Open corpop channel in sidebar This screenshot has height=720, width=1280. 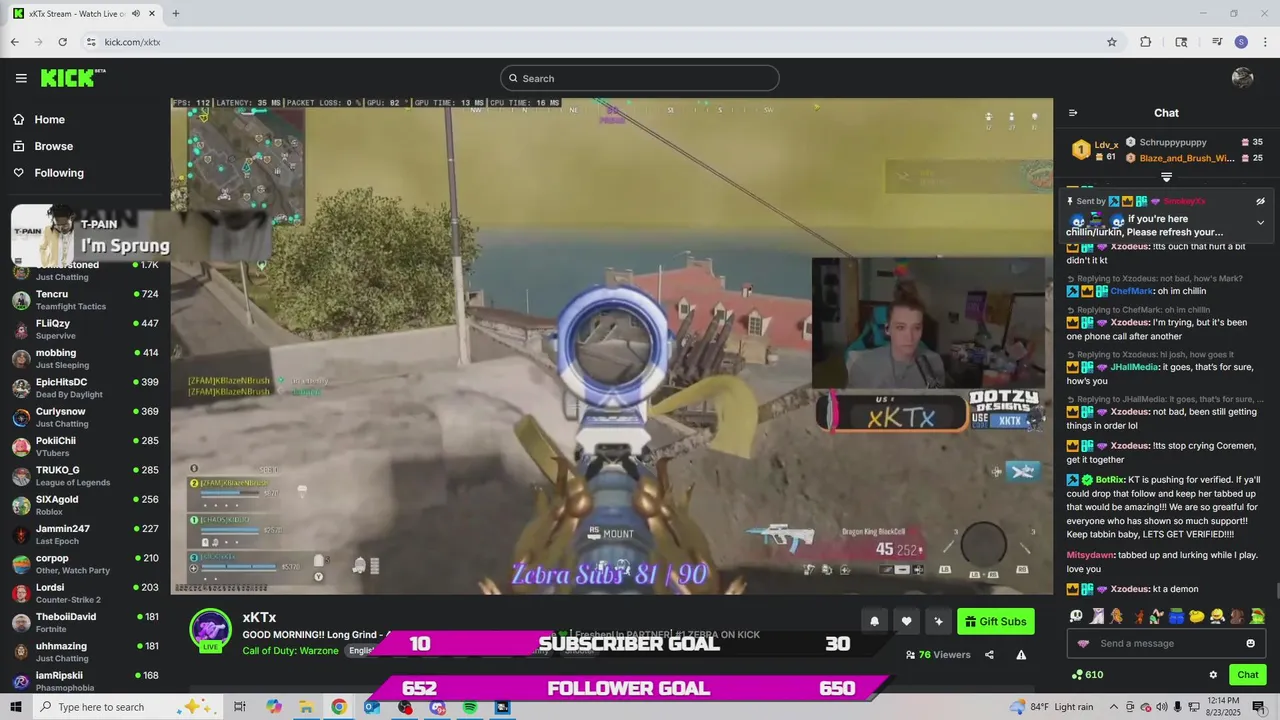[x=85, y=564]
